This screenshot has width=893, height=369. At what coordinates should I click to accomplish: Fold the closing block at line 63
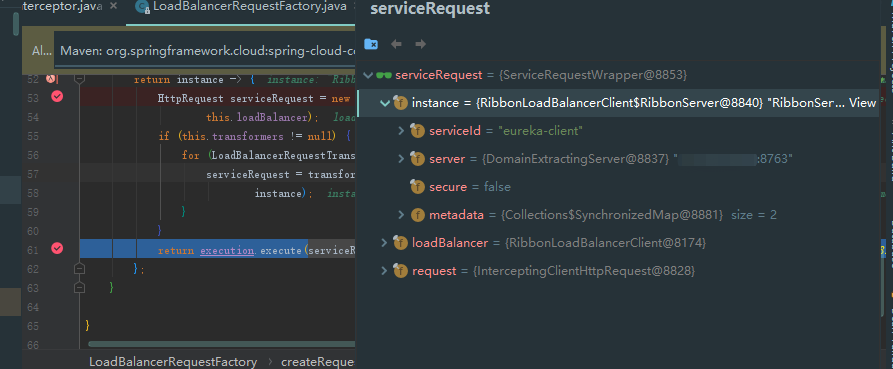[x=80, y=287]
